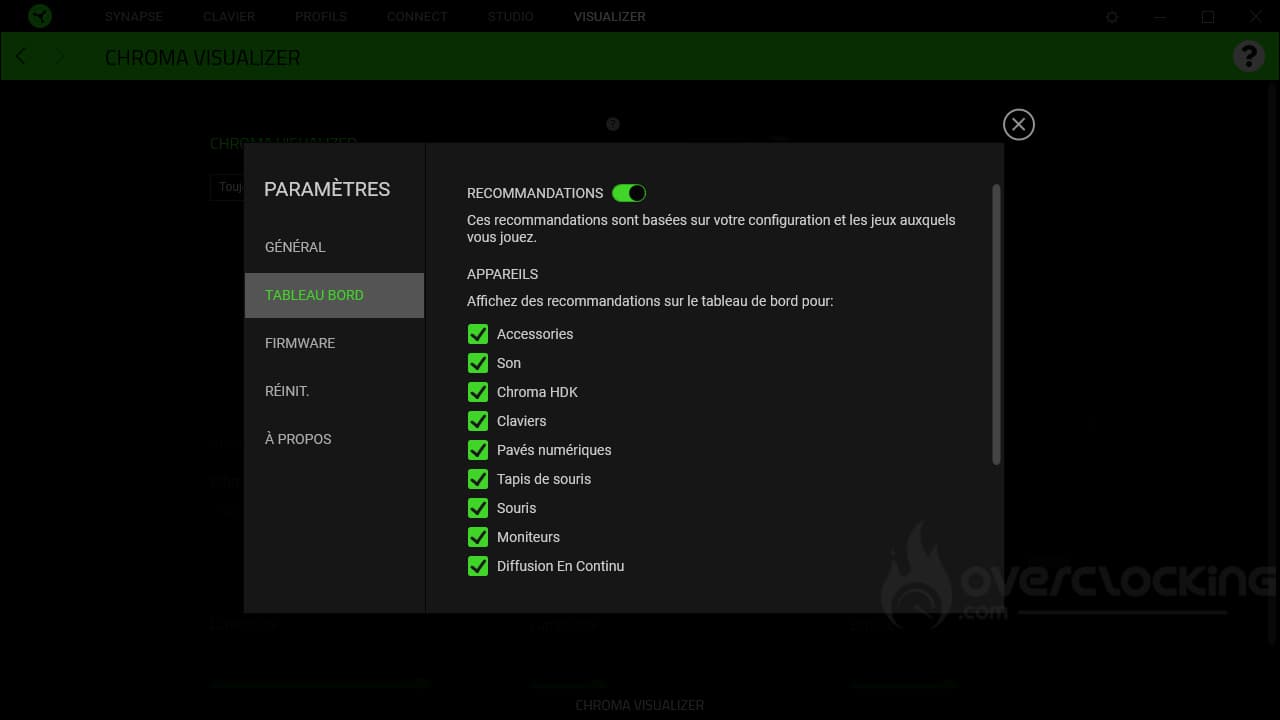The height and width of the screenshot is (720, 1280).
Task: Uncheck the Pavés numériques checkbox
Action: click(x=478, y=450)
